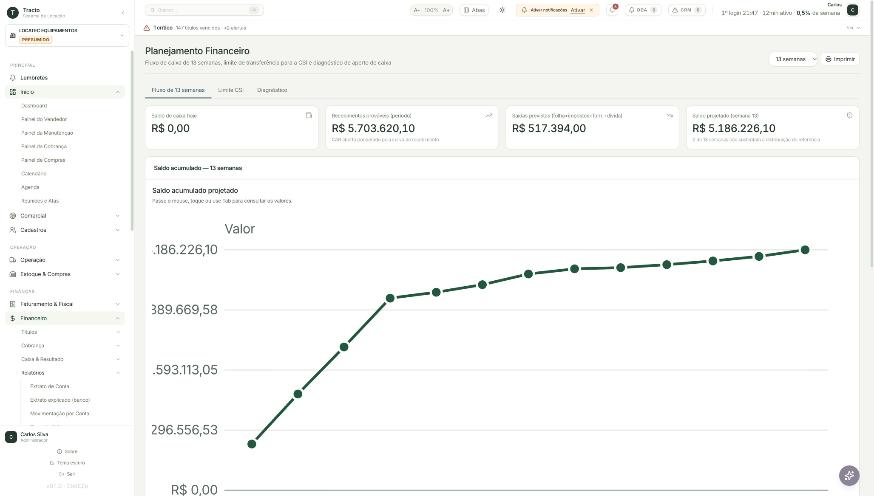Click the Carlos Silva avatar in sidebar

click(x=11, y=437)
